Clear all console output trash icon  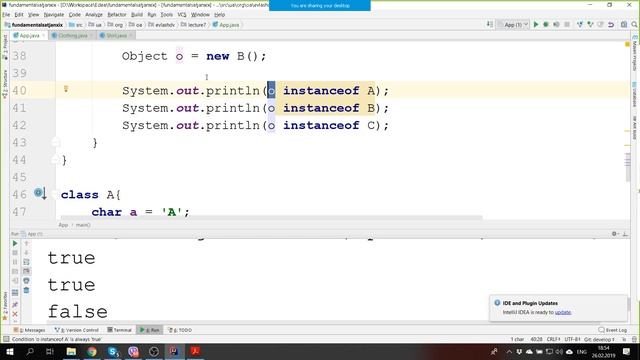coord(26,290)
